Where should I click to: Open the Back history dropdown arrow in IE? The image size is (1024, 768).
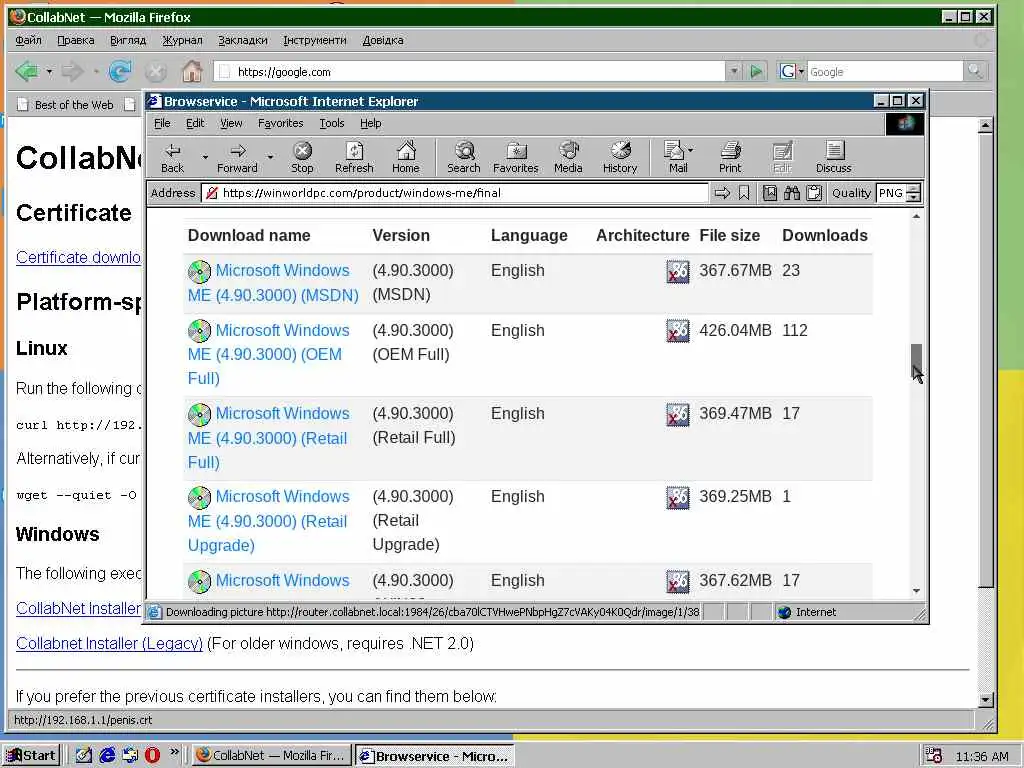[205, 157]
